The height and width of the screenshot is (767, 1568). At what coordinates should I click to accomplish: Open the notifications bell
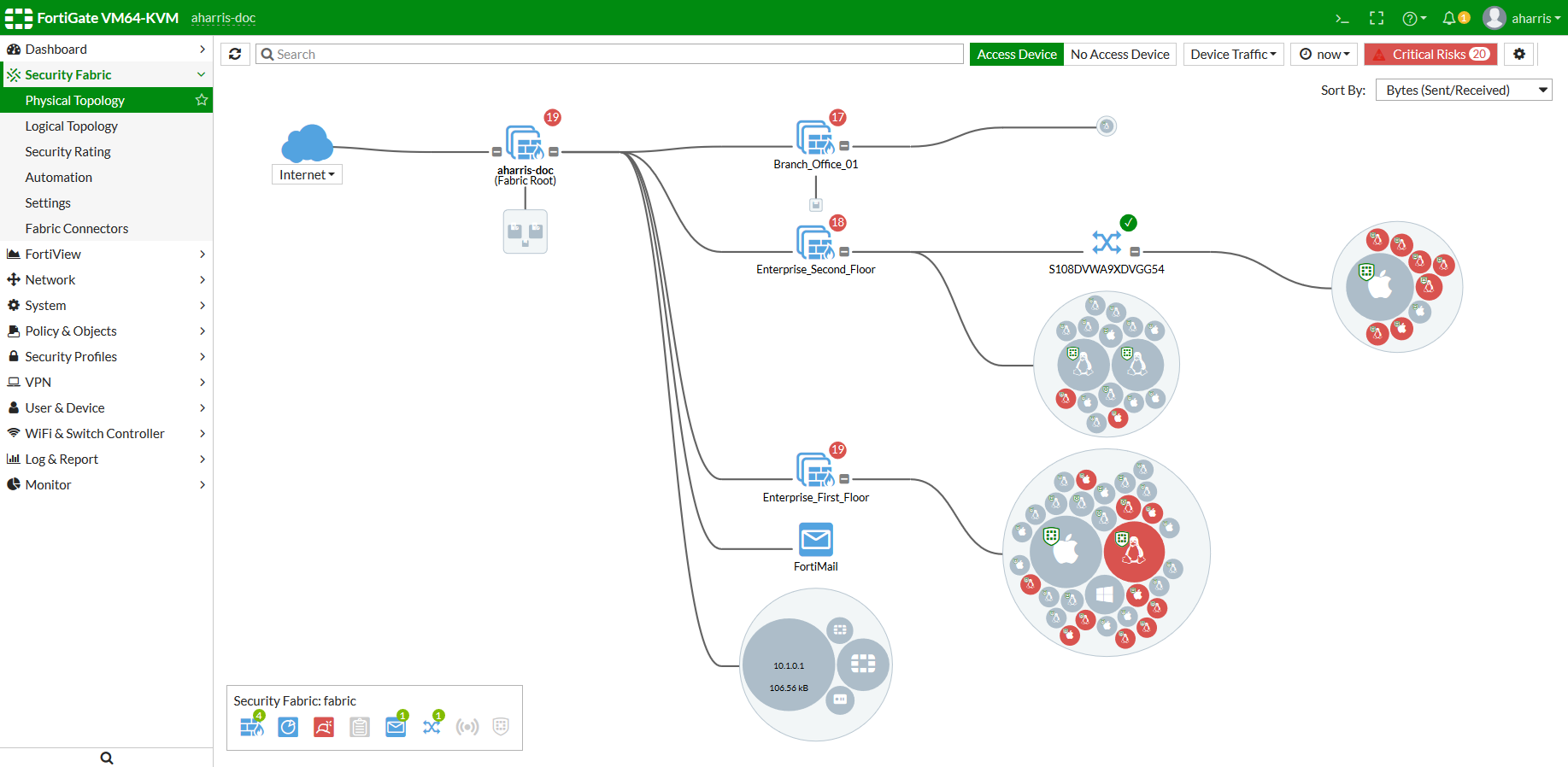(x=1450, y=18)
